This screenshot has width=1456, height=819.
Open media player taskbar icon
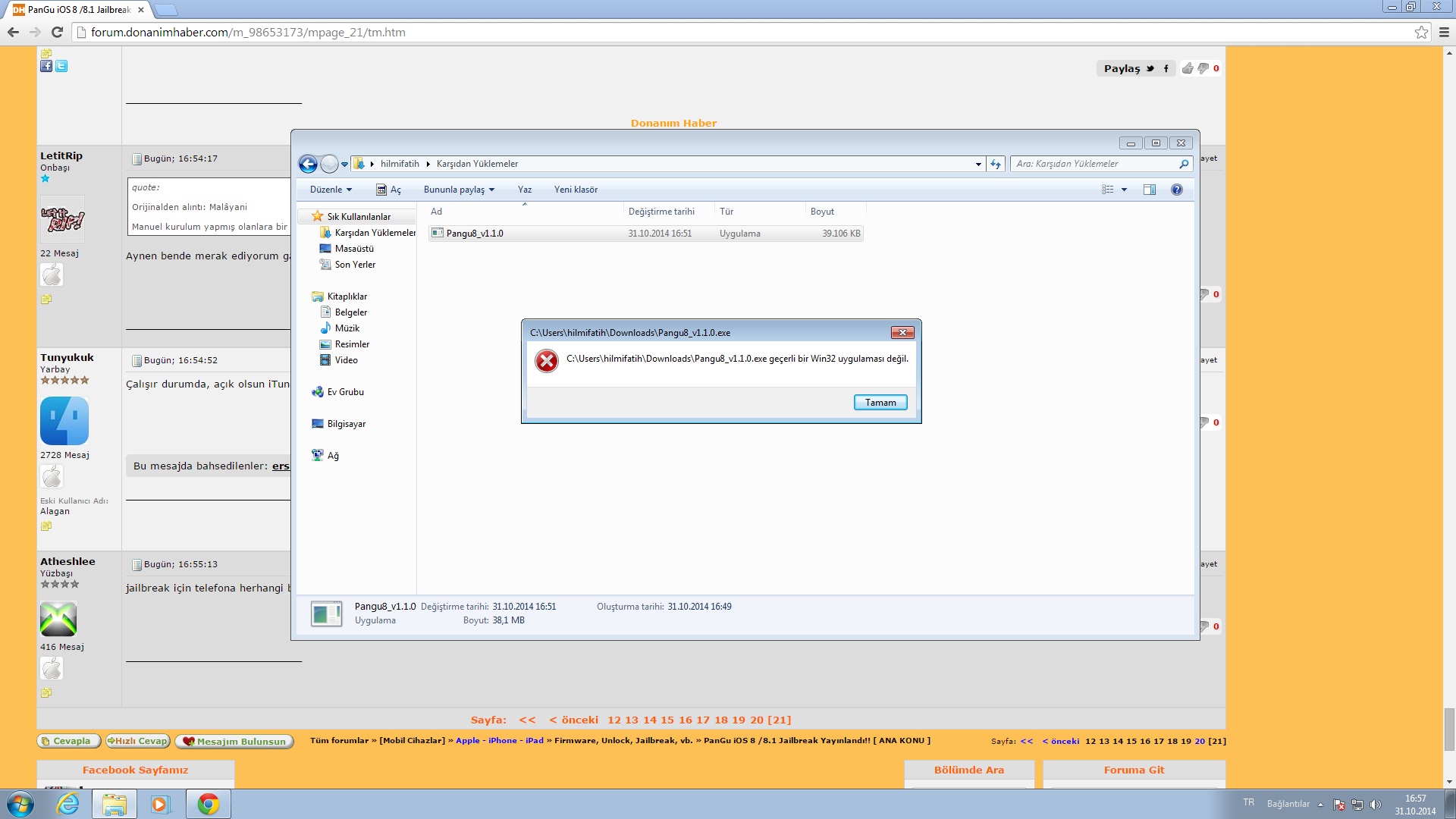160,804
